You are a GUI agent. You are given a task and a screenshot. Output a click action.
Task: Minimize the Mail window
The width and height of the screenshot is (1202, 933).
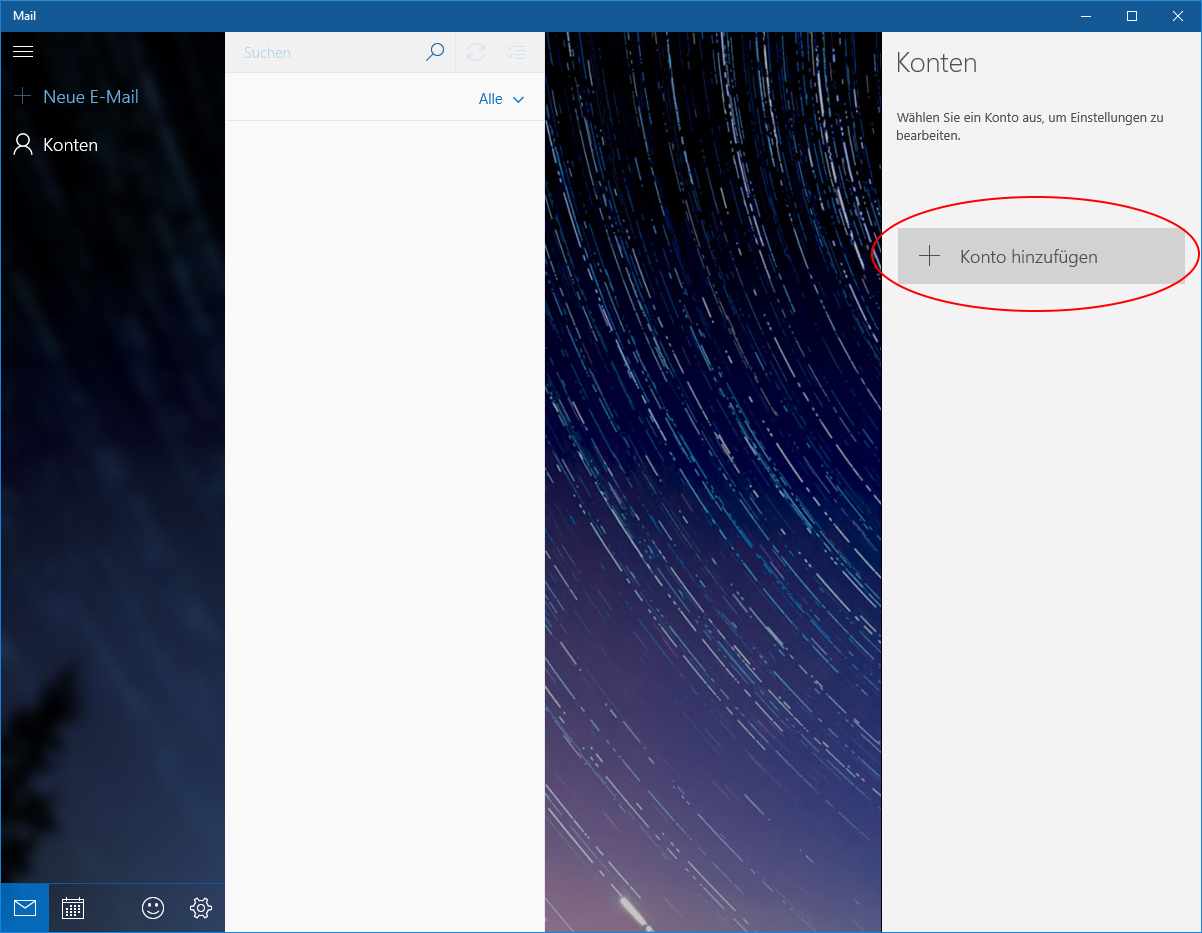click(x=1086, y=16)
